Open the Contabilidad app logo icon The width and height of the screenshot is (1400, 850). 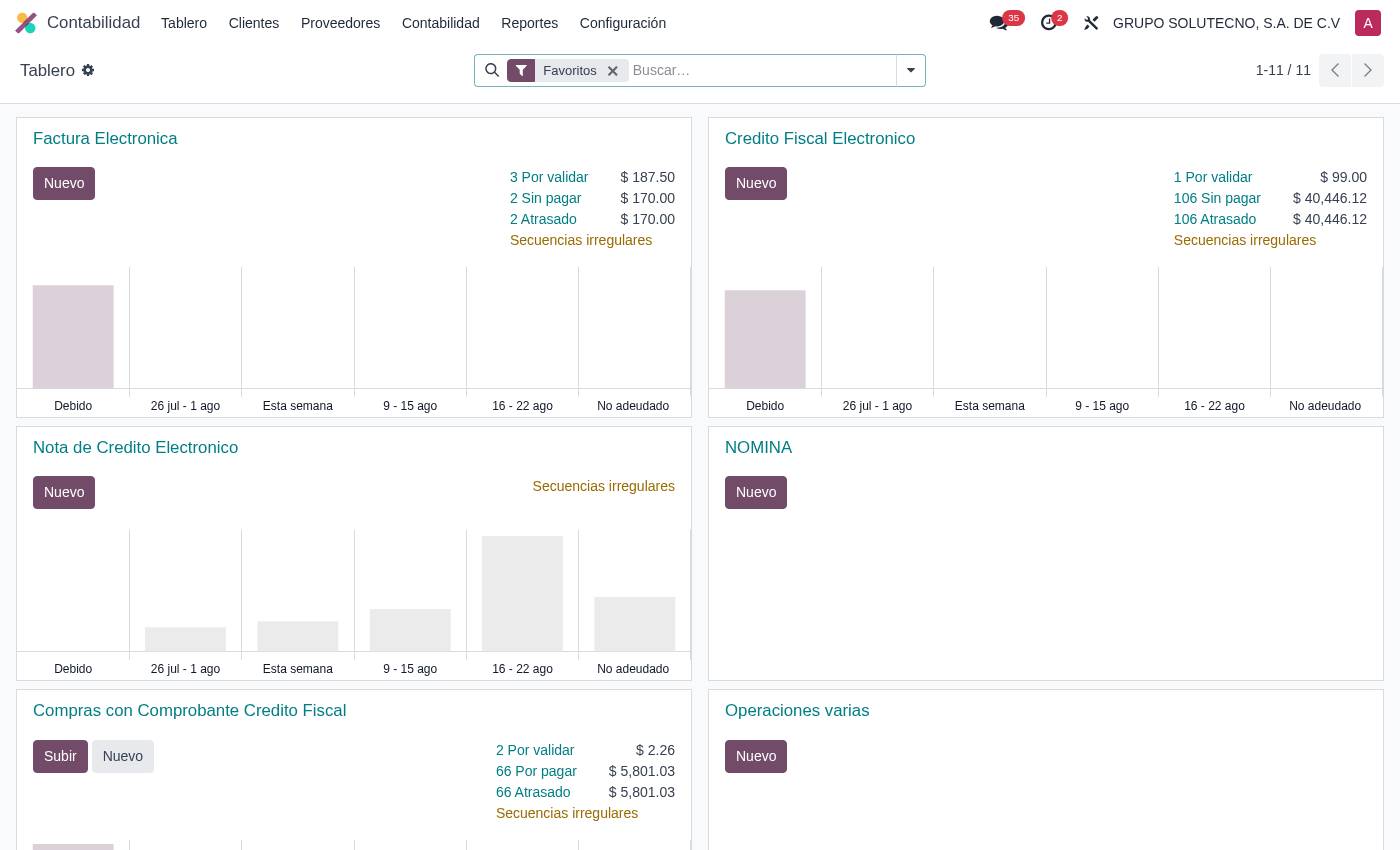26,23
